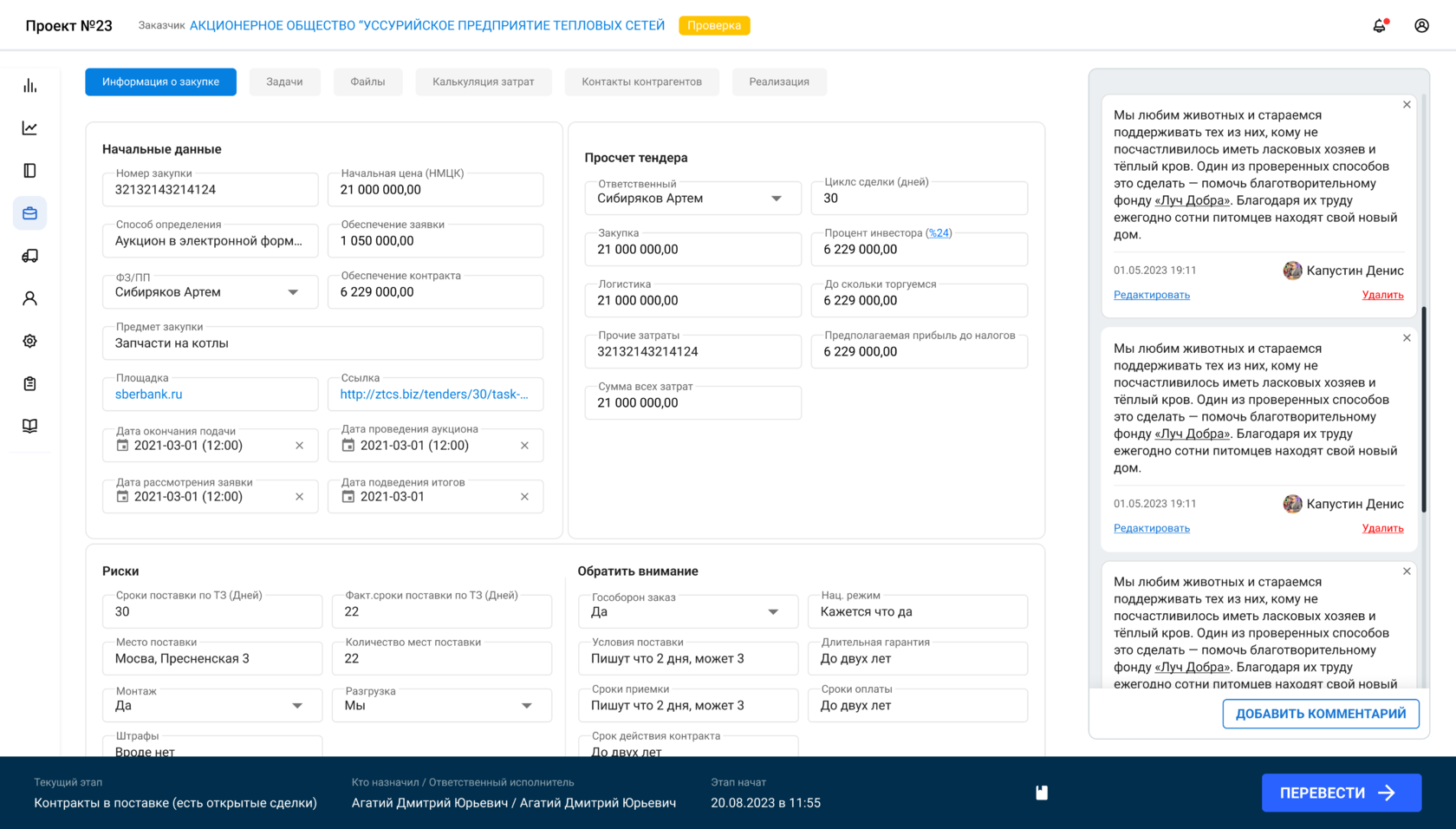Click the Номер закупки field
This screenshot has height=829, width=1456.
[211, 190]
